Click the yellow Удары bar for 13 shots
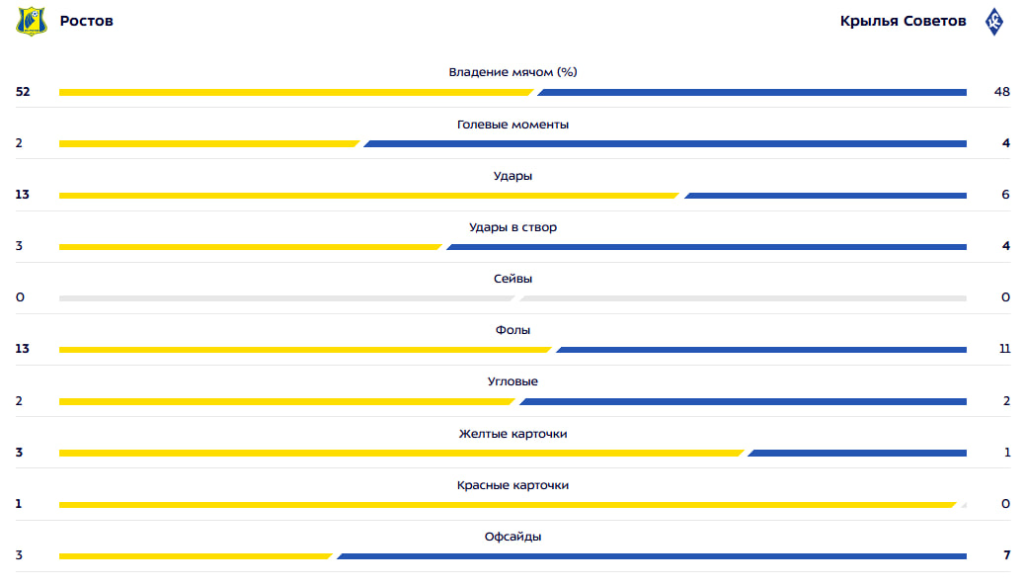 pos(369,195)
